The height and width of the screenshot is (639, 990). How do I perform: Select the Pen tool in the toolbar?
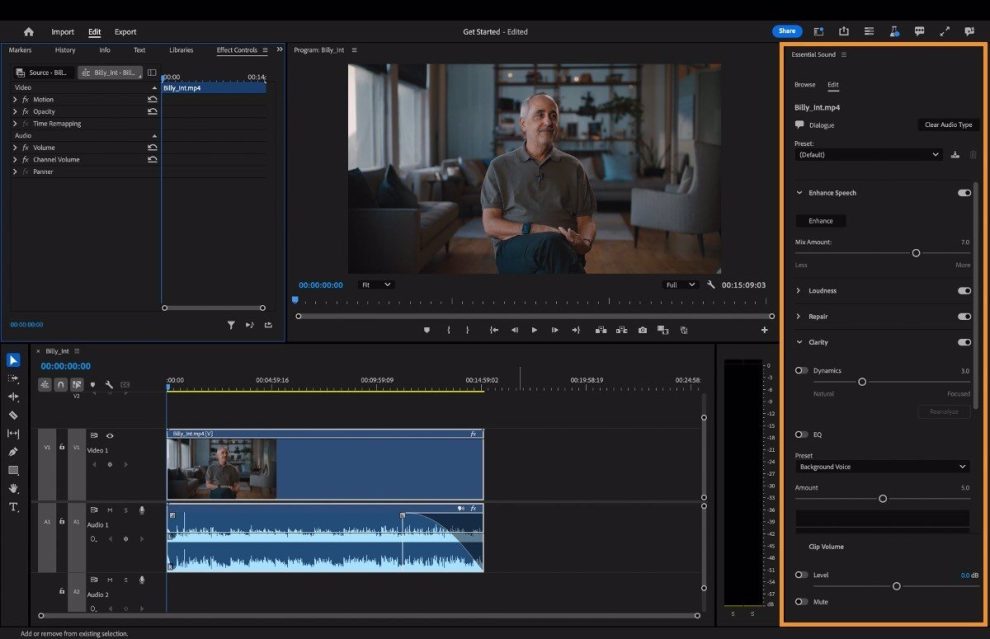point(13,452)
